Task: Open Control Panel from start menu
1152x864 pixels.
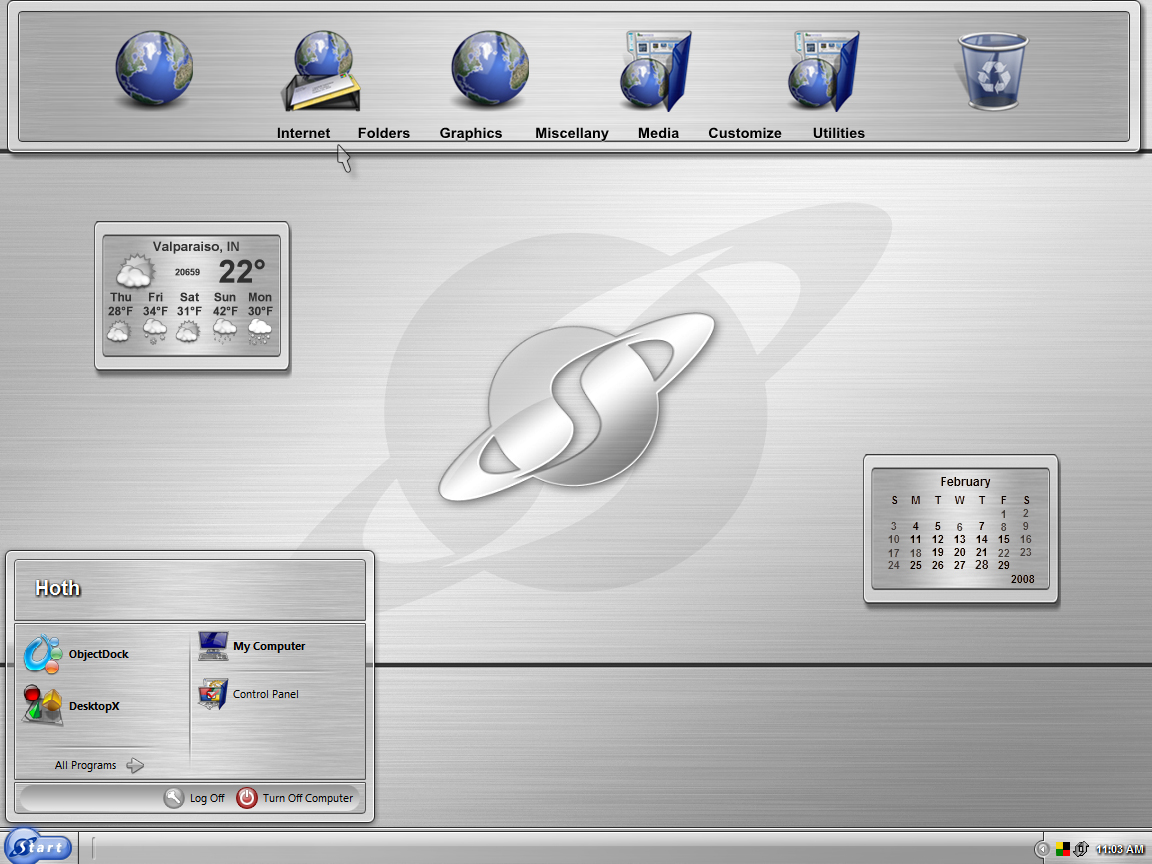Action: pos(248,694)
